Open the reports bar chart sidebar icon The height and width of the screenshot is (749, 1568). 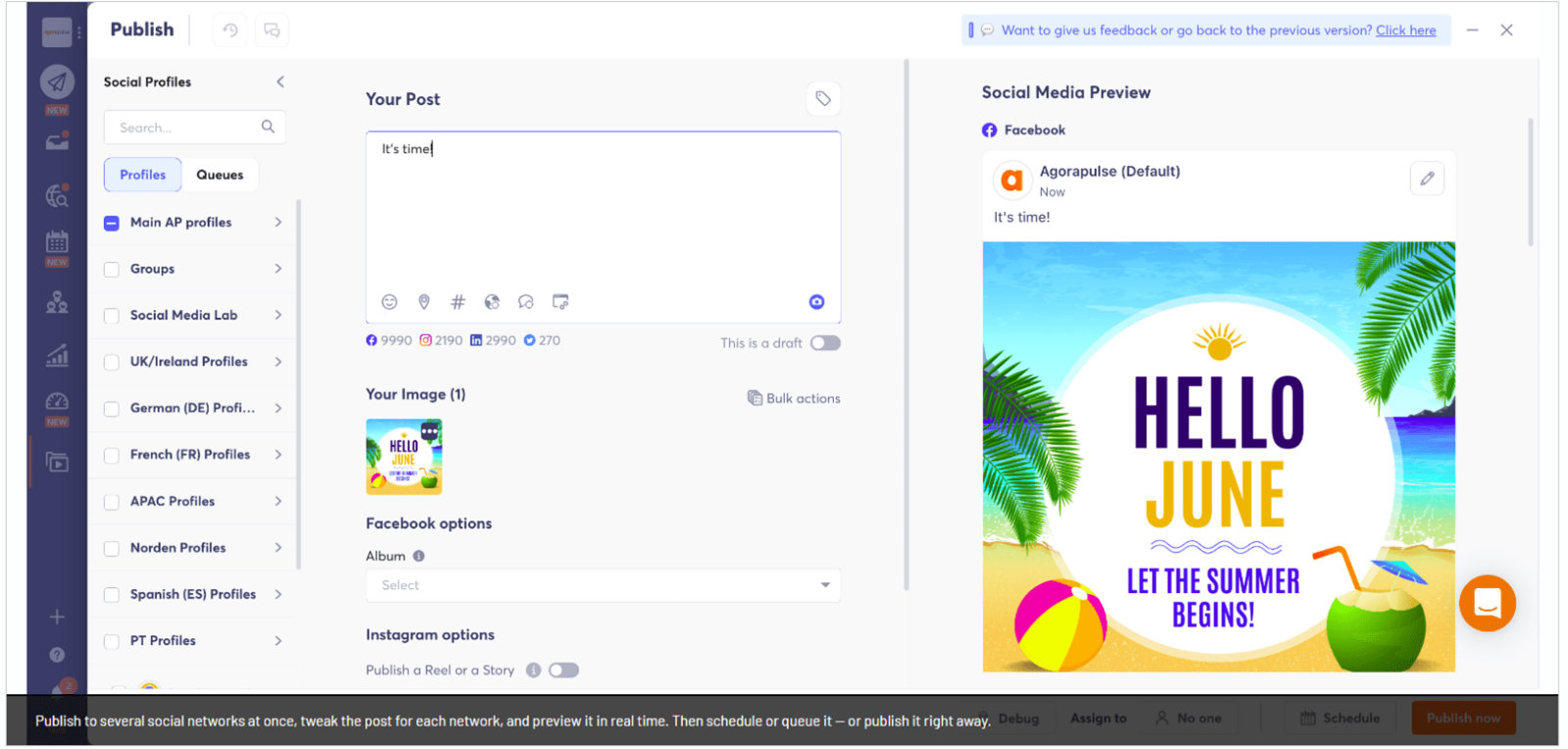(57, 355)
